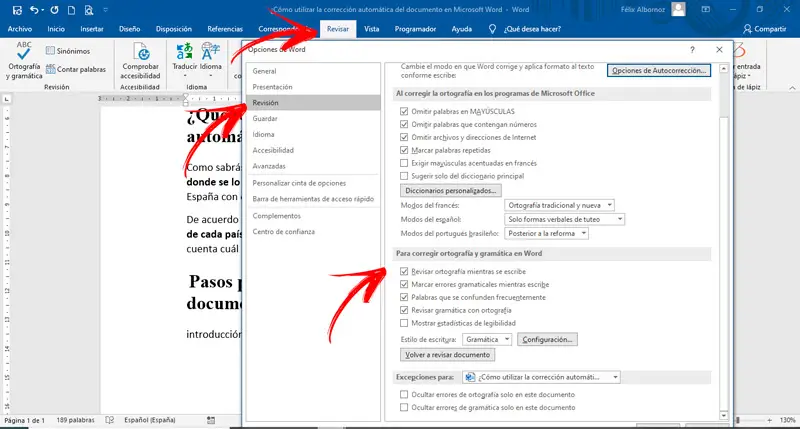Screen dimensions: 800x429
Task: Click the help question mark in dialog
Action: click(x=692, y=49)
